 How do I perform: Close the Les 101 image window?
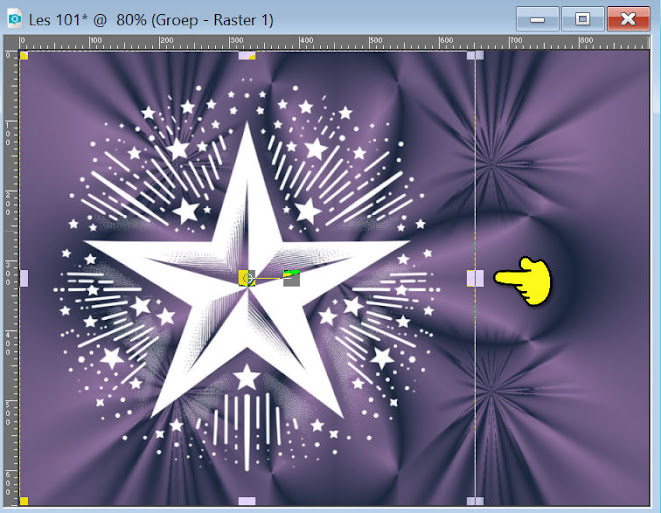(628, 19)
